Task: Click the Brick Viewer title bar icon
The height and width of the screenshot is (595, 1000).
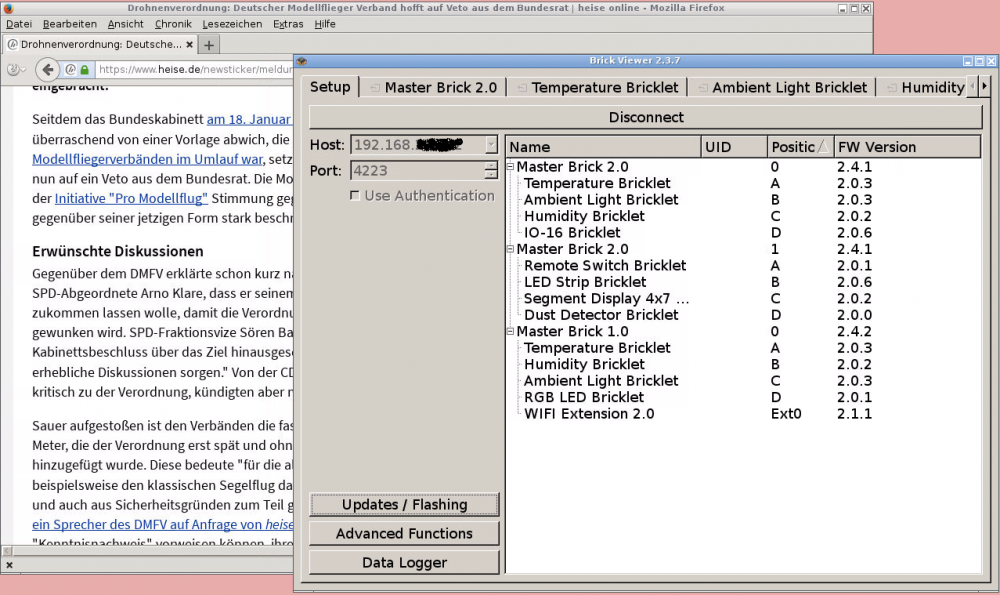Action: [x=302, y=61]
